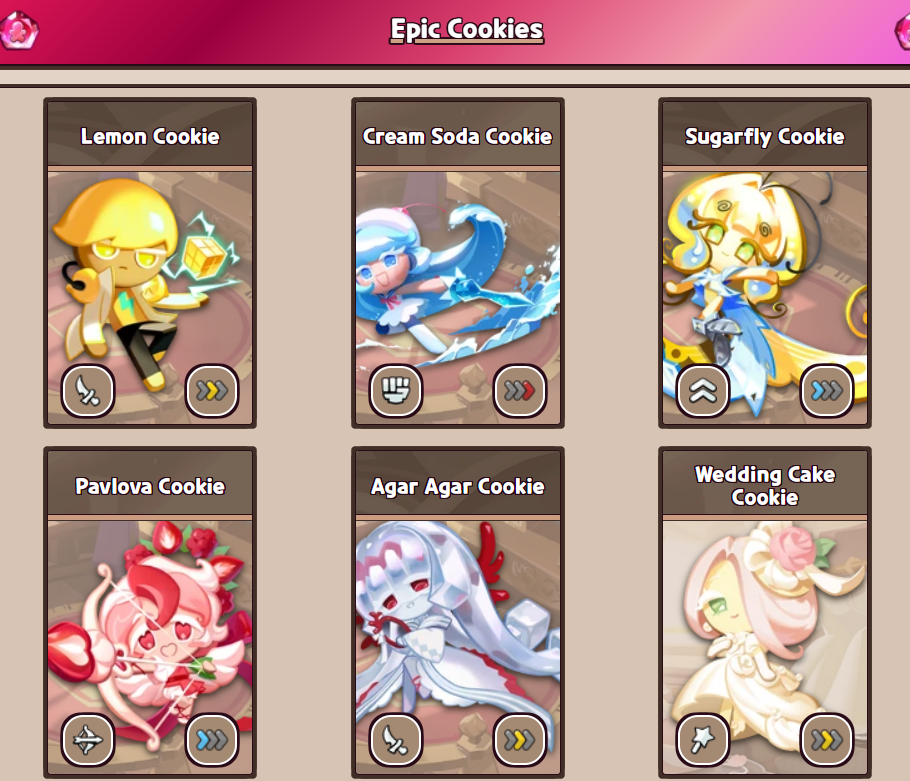Click Sugarfly Cookie's blue rear position chevrons
The image size is (910, 781).
point(826,390)
